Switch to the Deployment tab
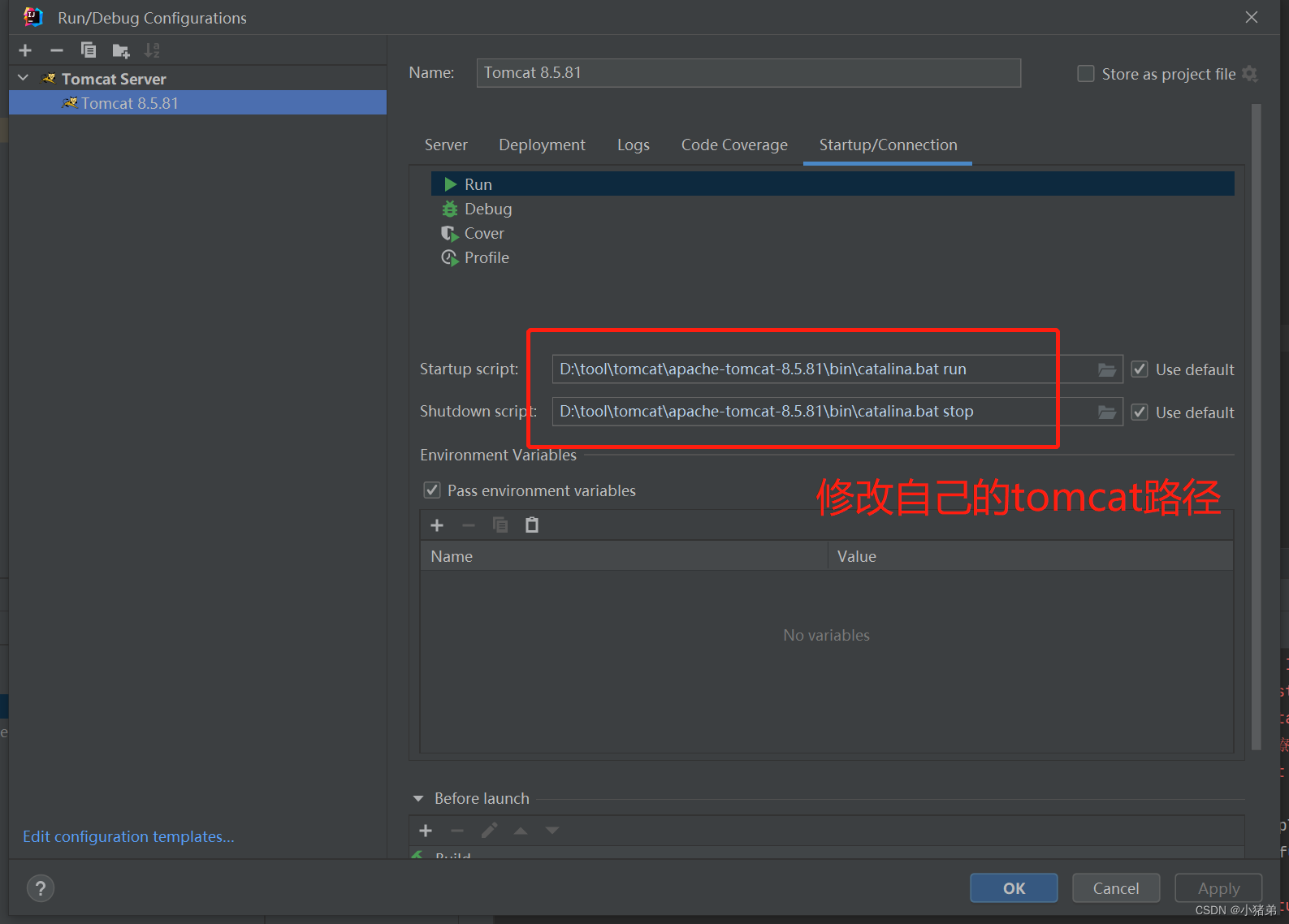1289x924 pixels. tap(542, 145)
